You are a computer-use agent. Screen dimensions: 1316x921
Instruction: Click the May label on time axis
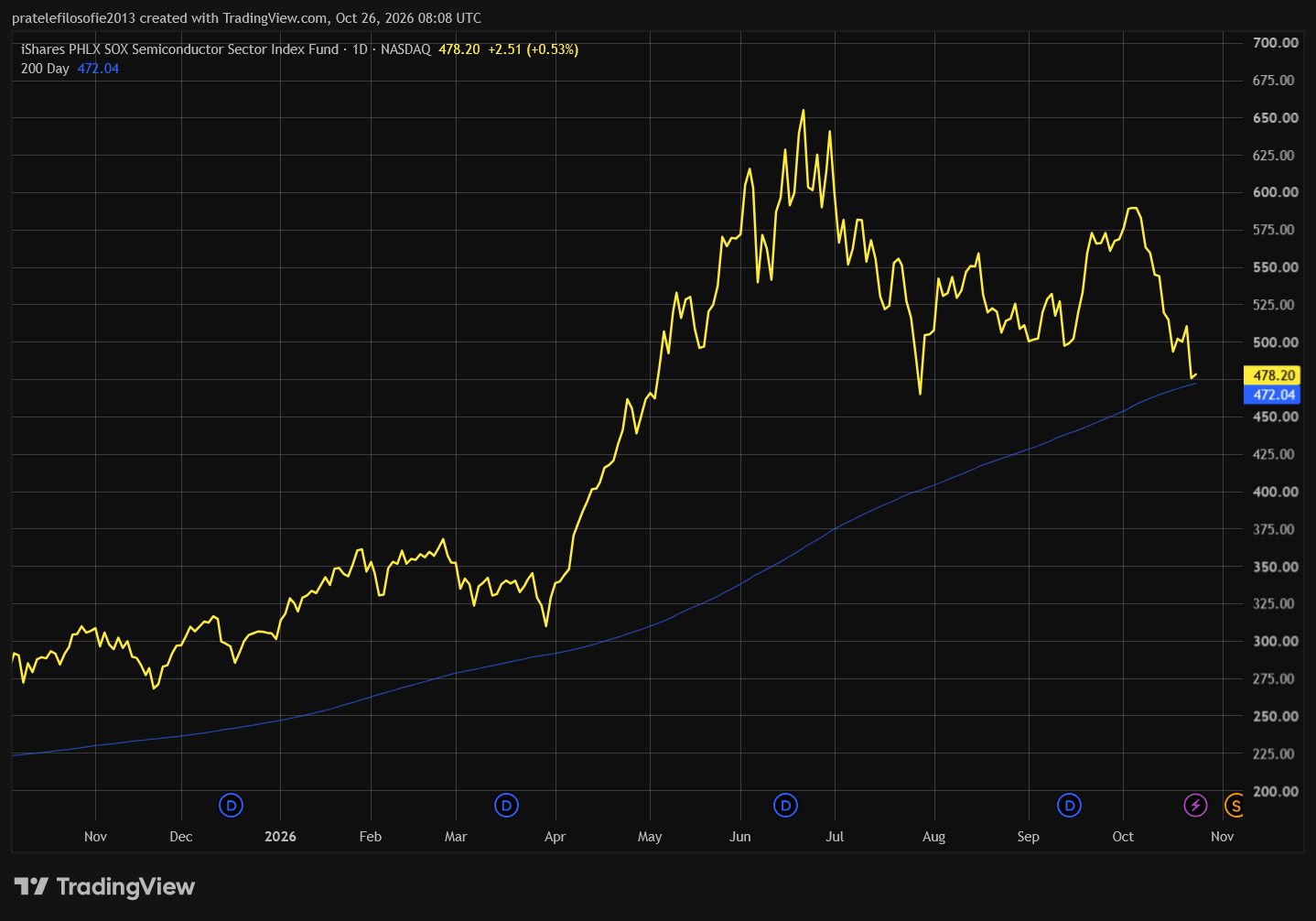[x=650, y=837]
